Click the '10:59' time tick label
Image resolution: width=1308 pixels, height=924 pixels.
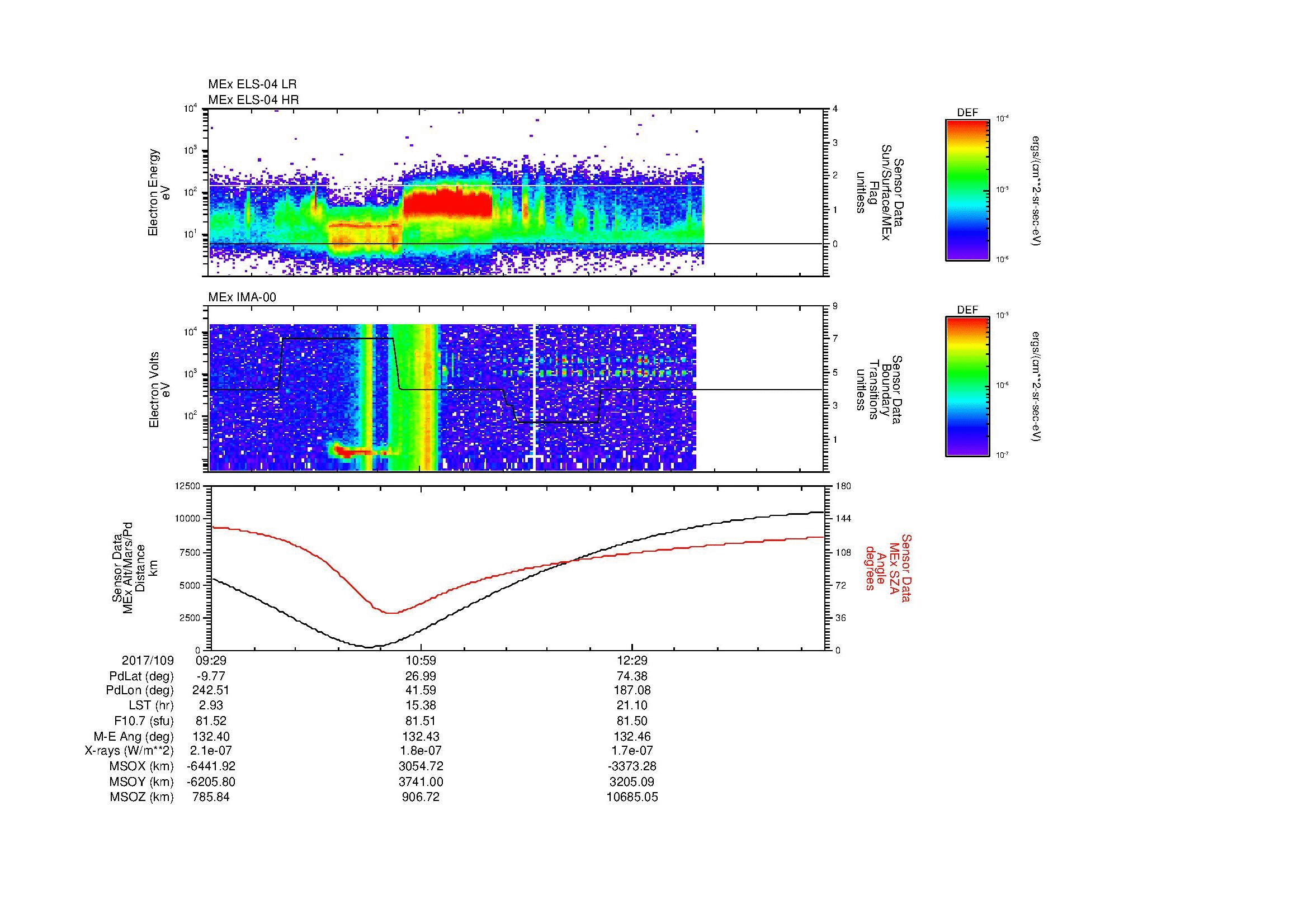pyautogui.click(x=421, y=660)
